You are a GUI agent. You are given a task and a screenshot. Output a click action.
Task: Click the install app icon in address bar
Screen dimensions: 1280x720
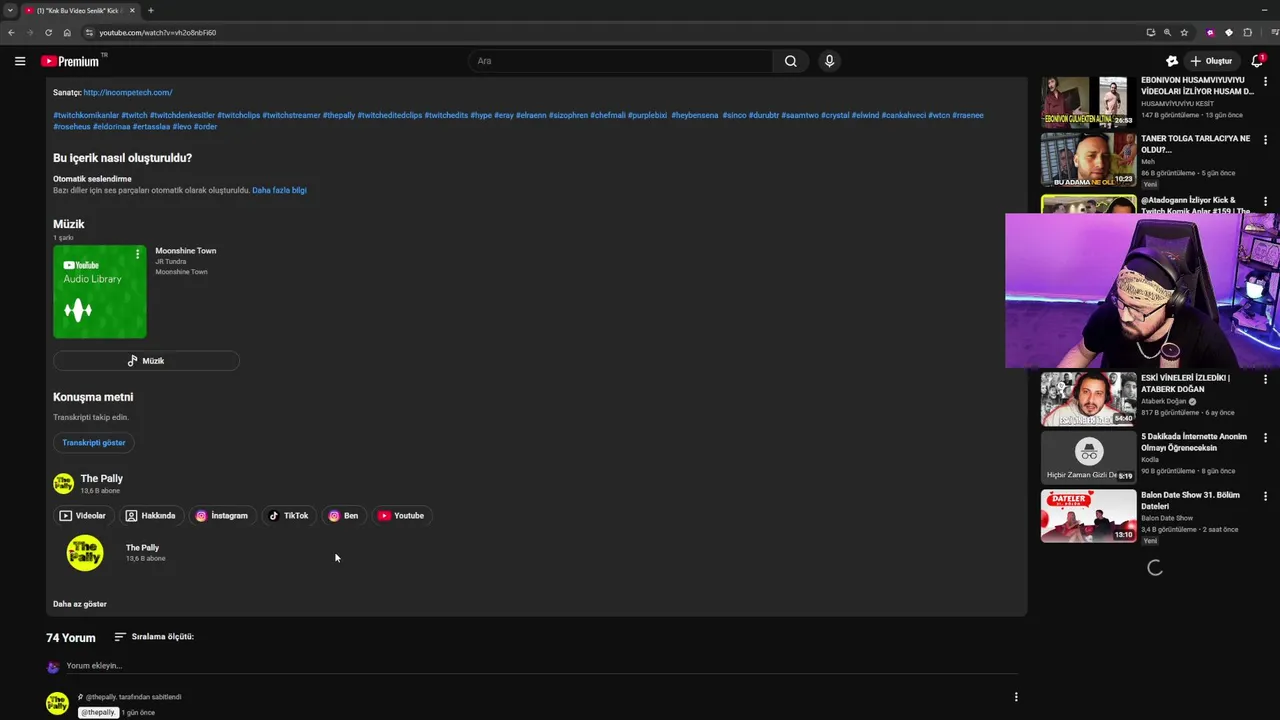point(1150,32)
